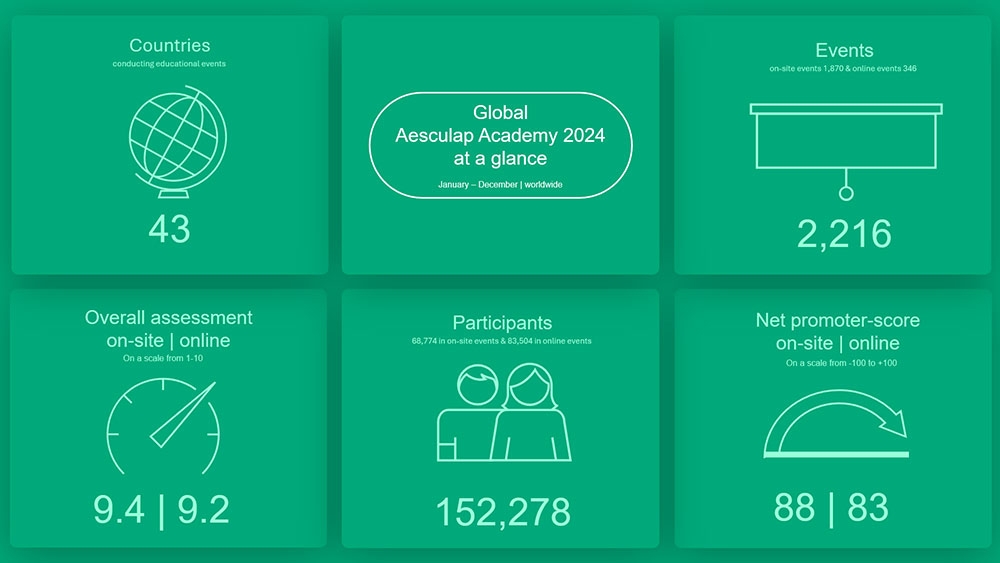The image size is (1000, 563).
Task: Click the 2,216 events total
Action: 844,234
